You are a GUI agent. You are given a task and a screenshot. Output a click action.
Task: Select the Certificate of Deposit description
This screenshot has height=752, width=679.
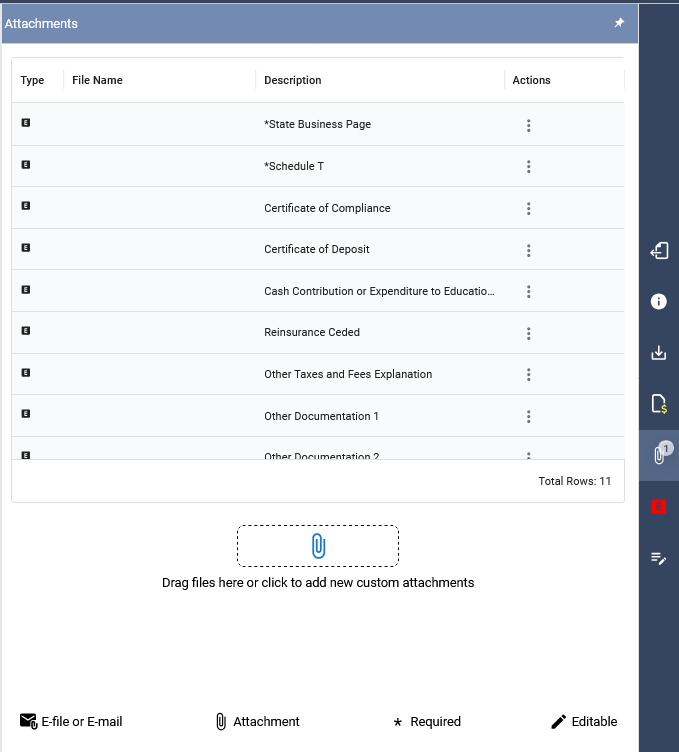point(316,249)
